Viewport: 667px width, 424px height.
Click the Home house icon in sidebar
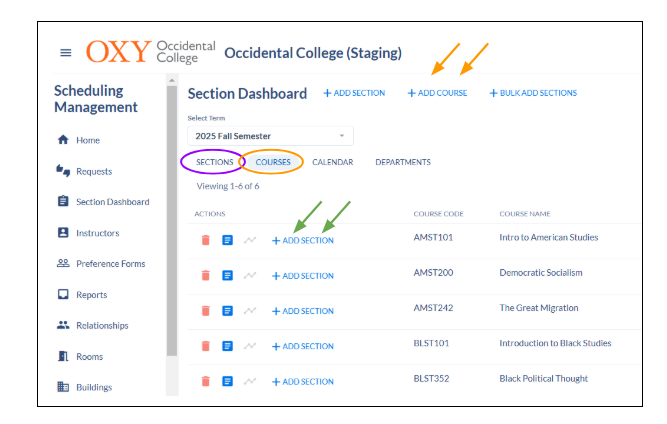click(63, 139)
